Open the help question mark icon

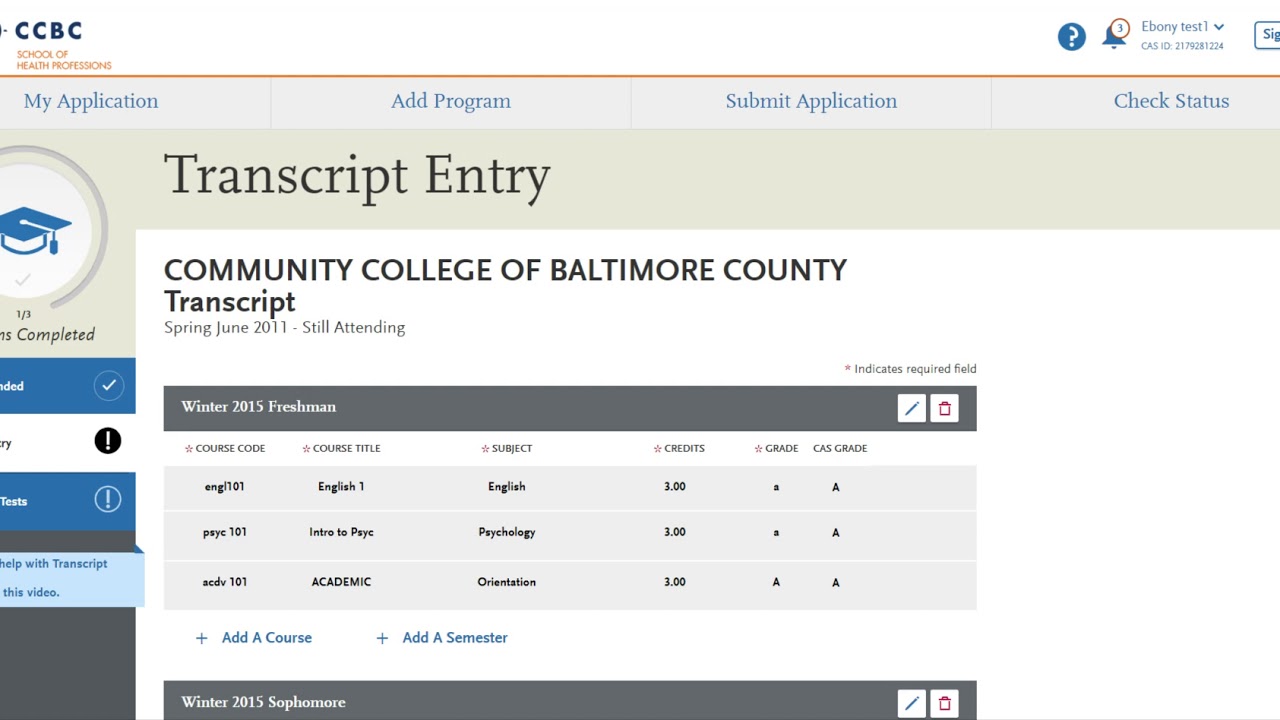[1071, 37]
